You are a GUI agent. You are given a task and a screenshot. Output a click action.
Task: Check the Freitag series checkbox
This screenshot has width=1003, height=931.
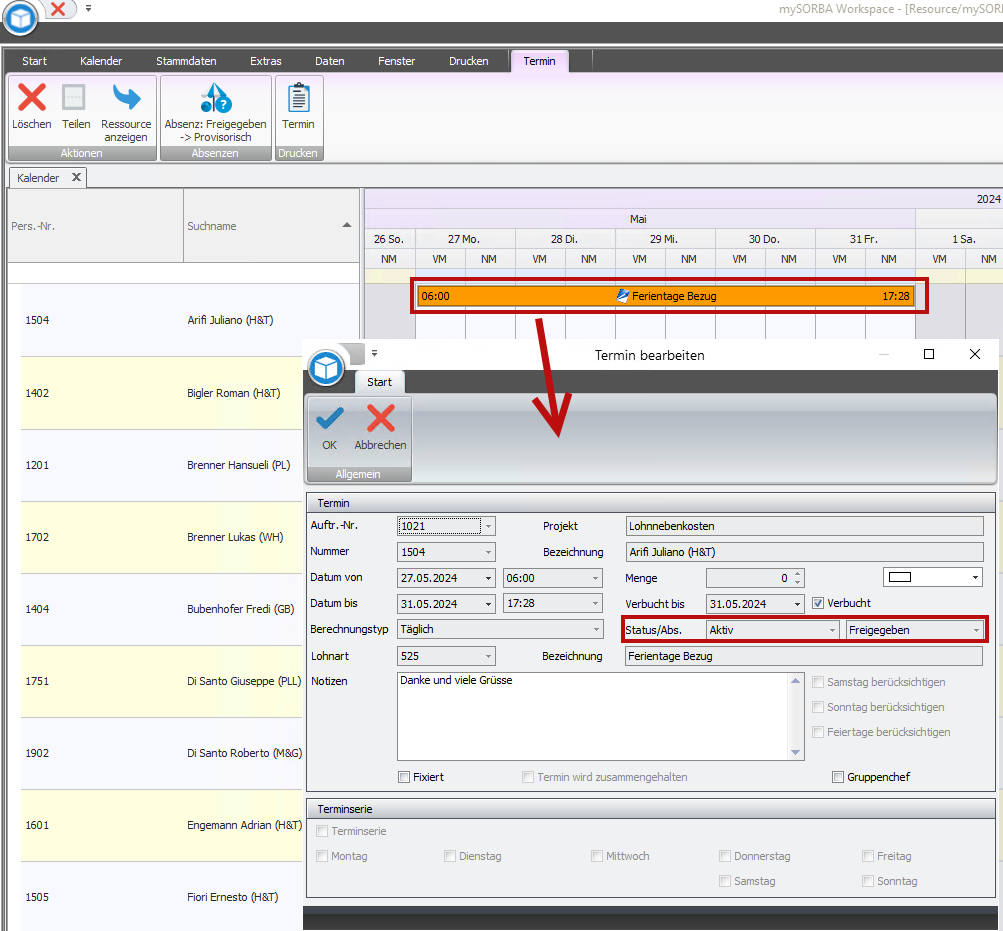point(868,856)
